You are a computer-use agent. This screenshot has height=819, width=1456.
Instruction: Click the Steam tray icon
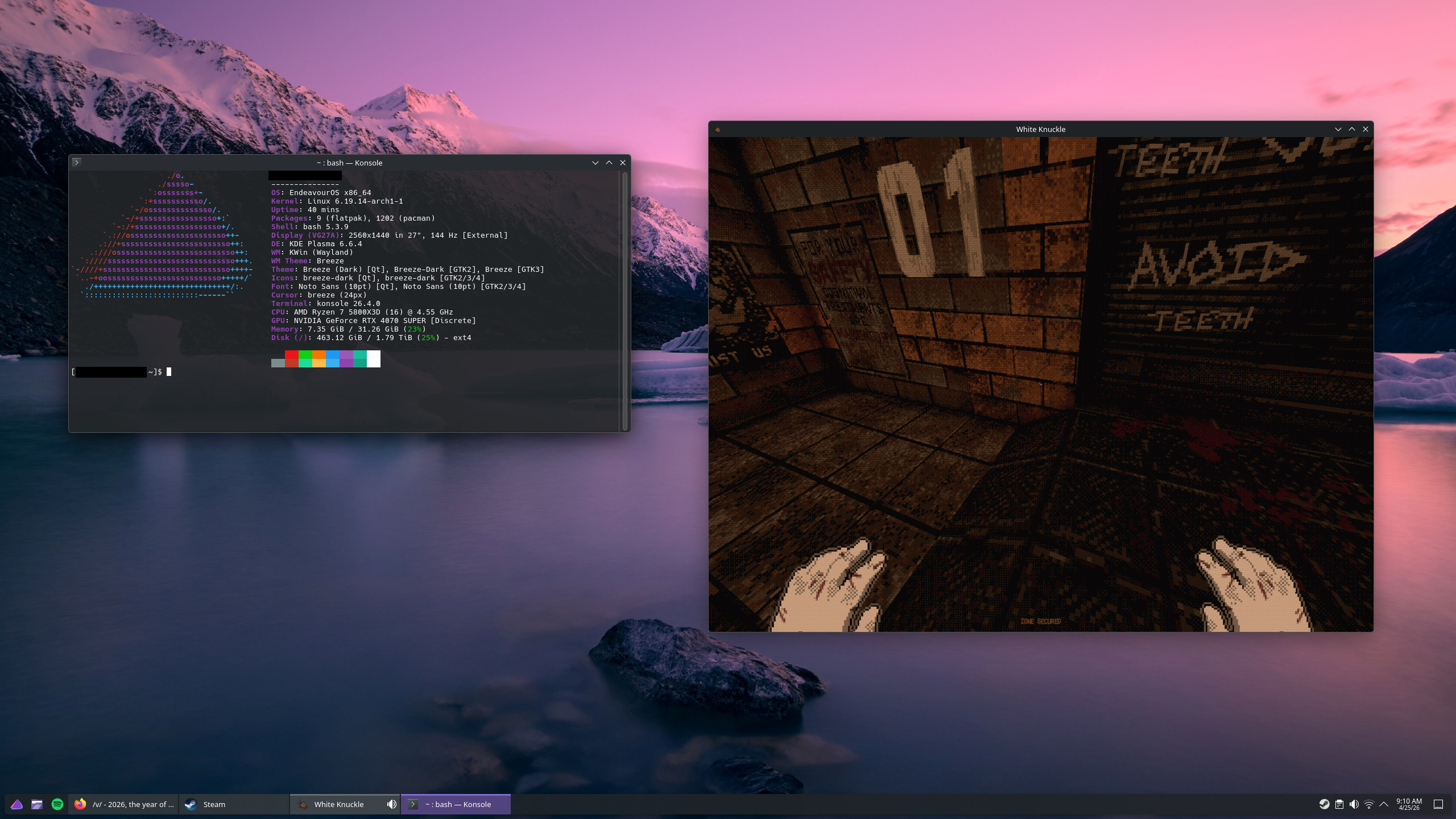1325,804
